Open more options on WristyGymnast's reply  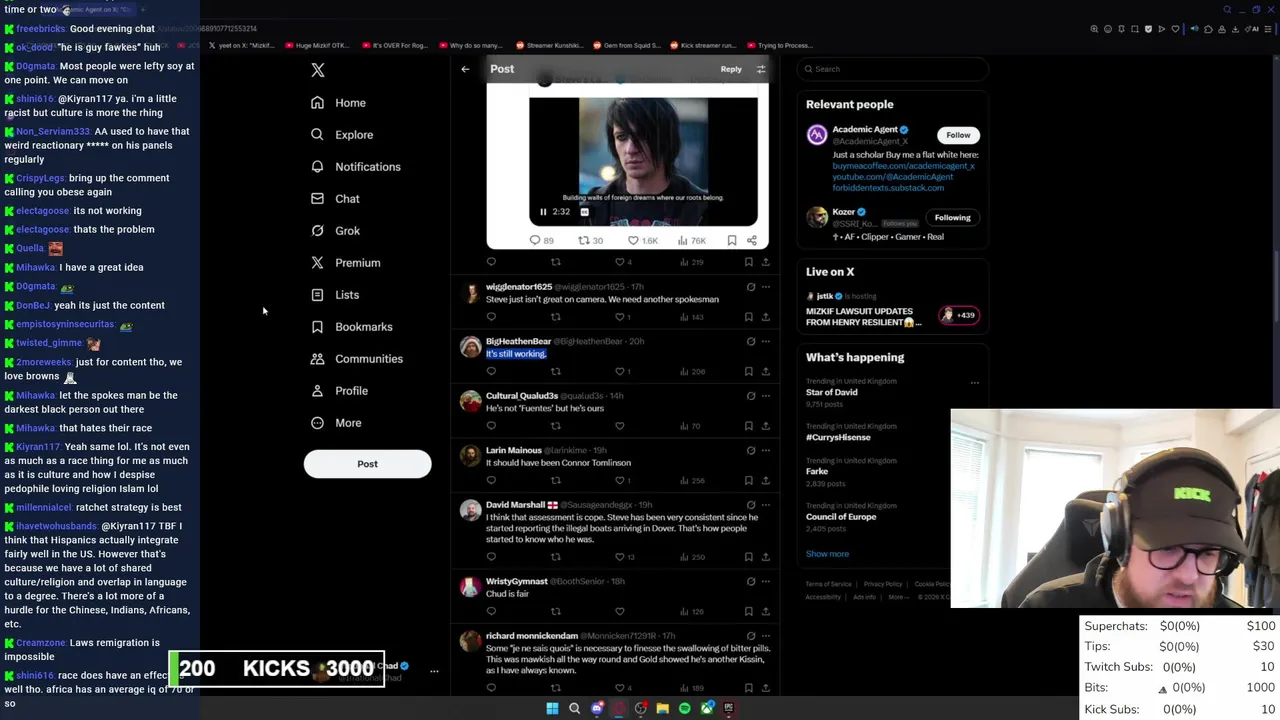[766, 581]
